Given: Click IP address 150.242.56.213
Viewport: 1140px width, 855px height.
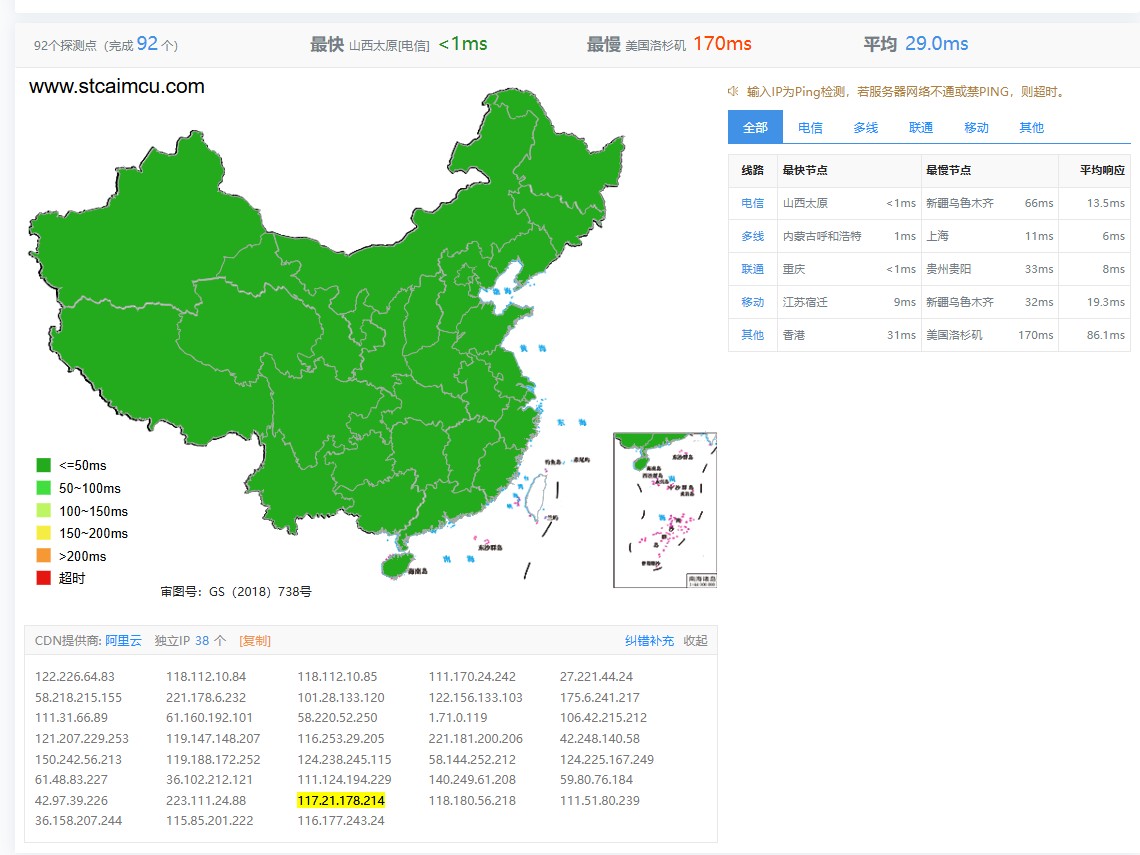Looking at the screenshot, I should coord(79,759).
